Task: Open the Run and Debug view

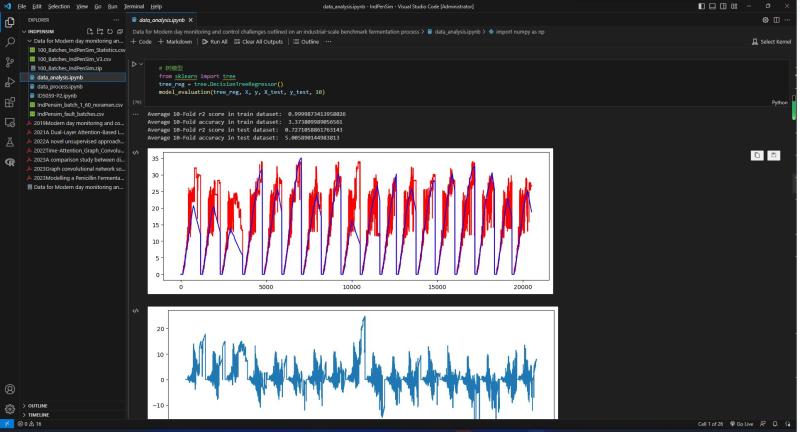Action: pyautogui.click(x=9, y=82)
